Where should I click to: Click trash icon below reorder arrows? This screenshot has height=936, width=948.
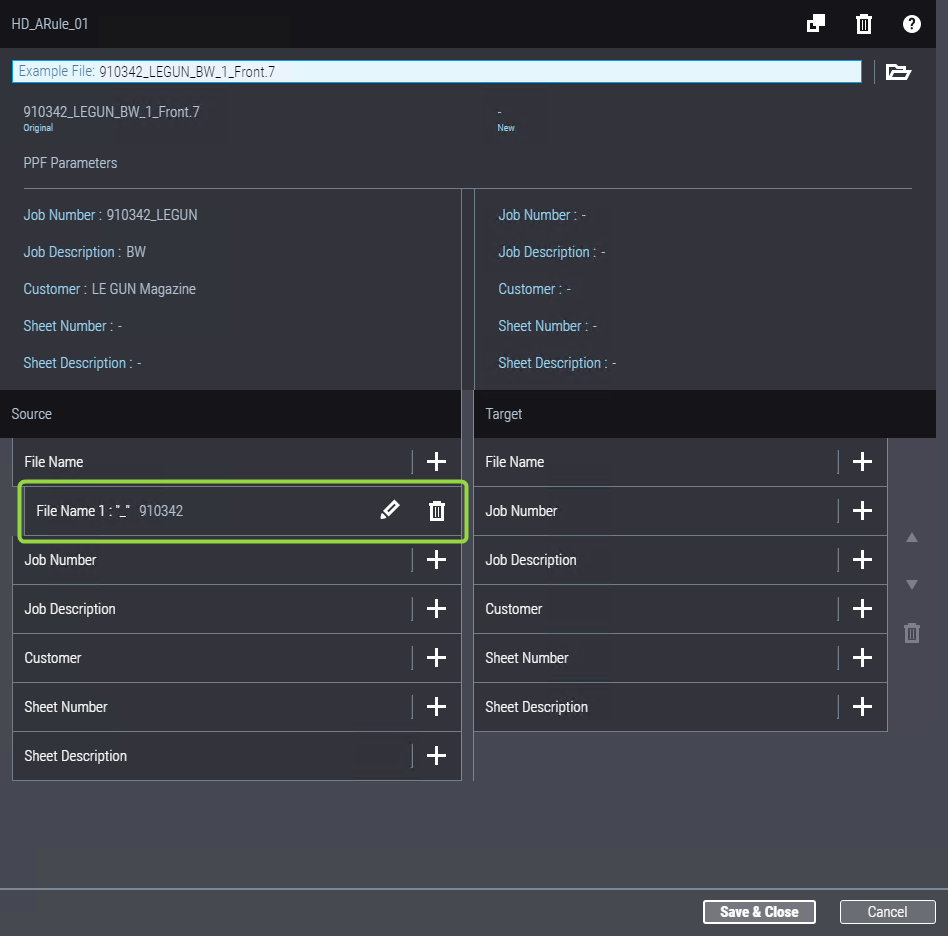[x=911, y=633]
